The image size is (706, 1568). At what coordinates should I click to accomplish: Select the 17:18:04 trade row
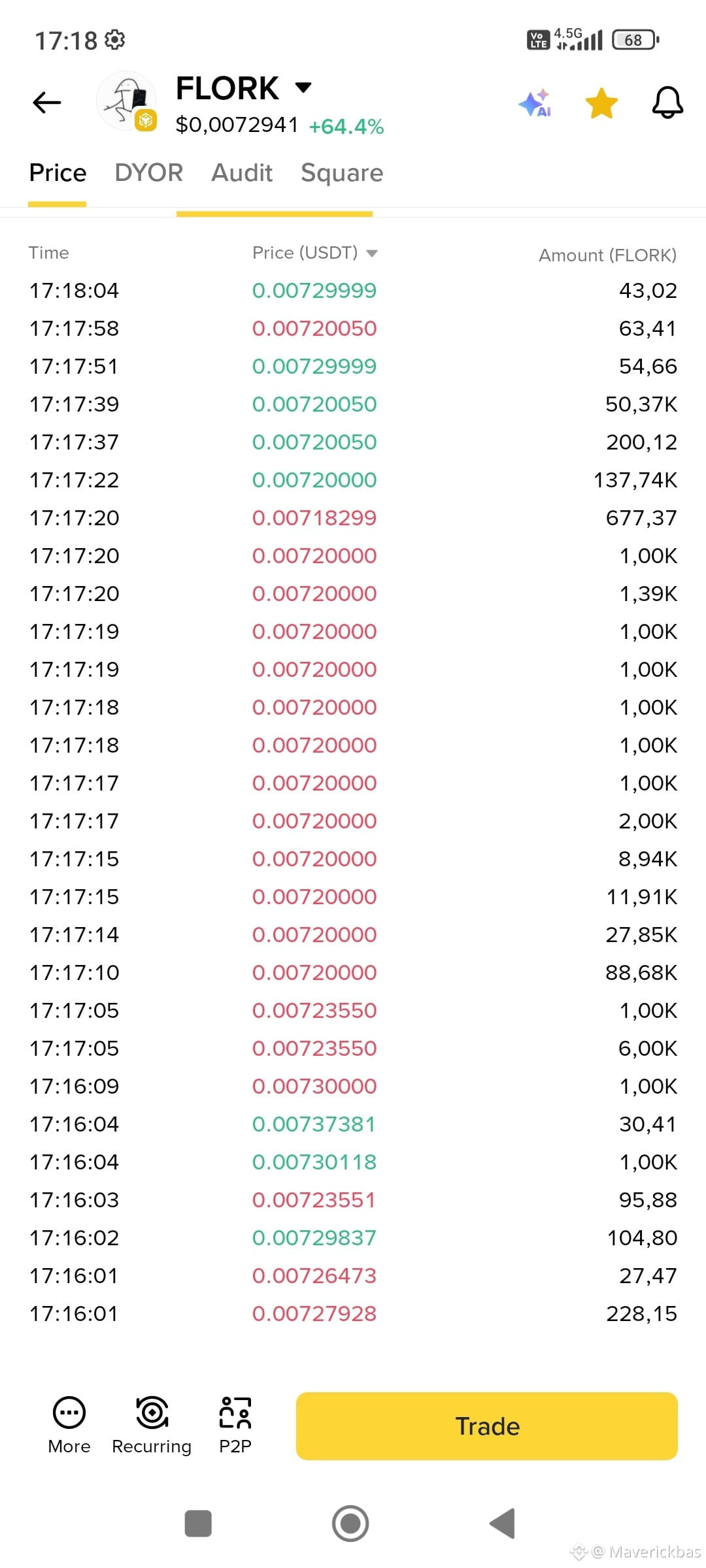click(353, 291)
